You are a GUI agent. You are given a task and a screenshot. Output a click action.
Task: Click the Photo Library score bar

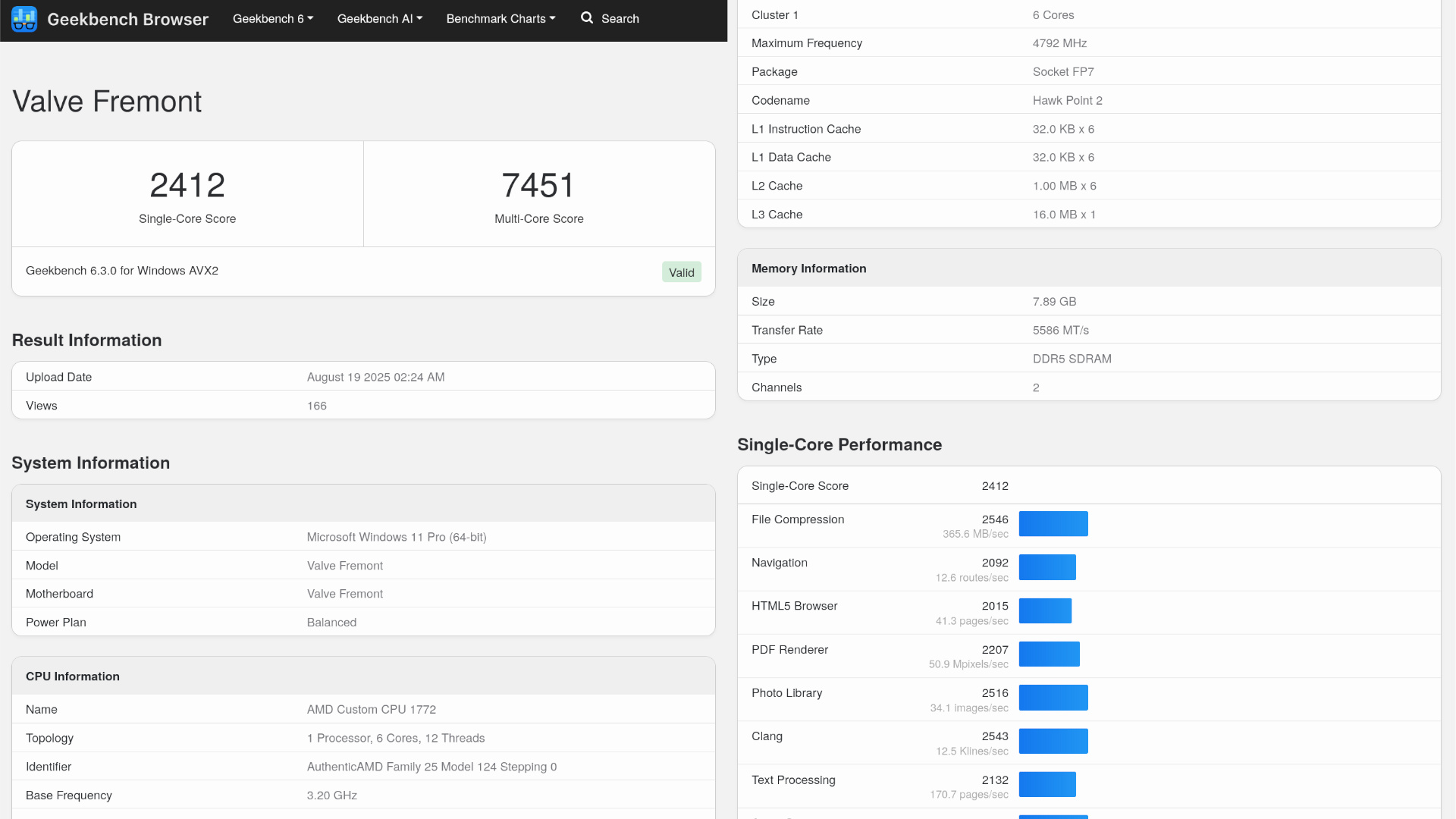tap(1053, 698)
